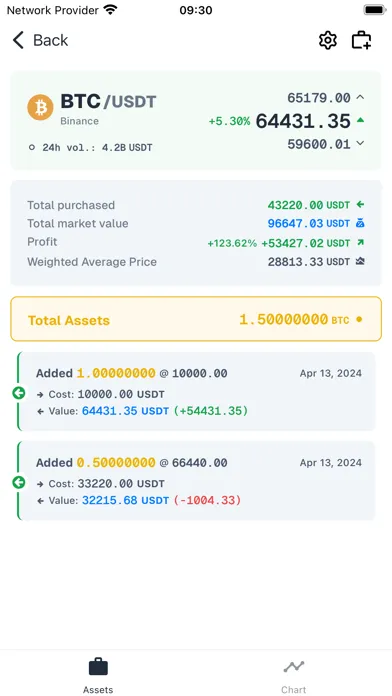The image size is (392, 696).
Task: Switch to the Chart tab
Action: point(294,676)
